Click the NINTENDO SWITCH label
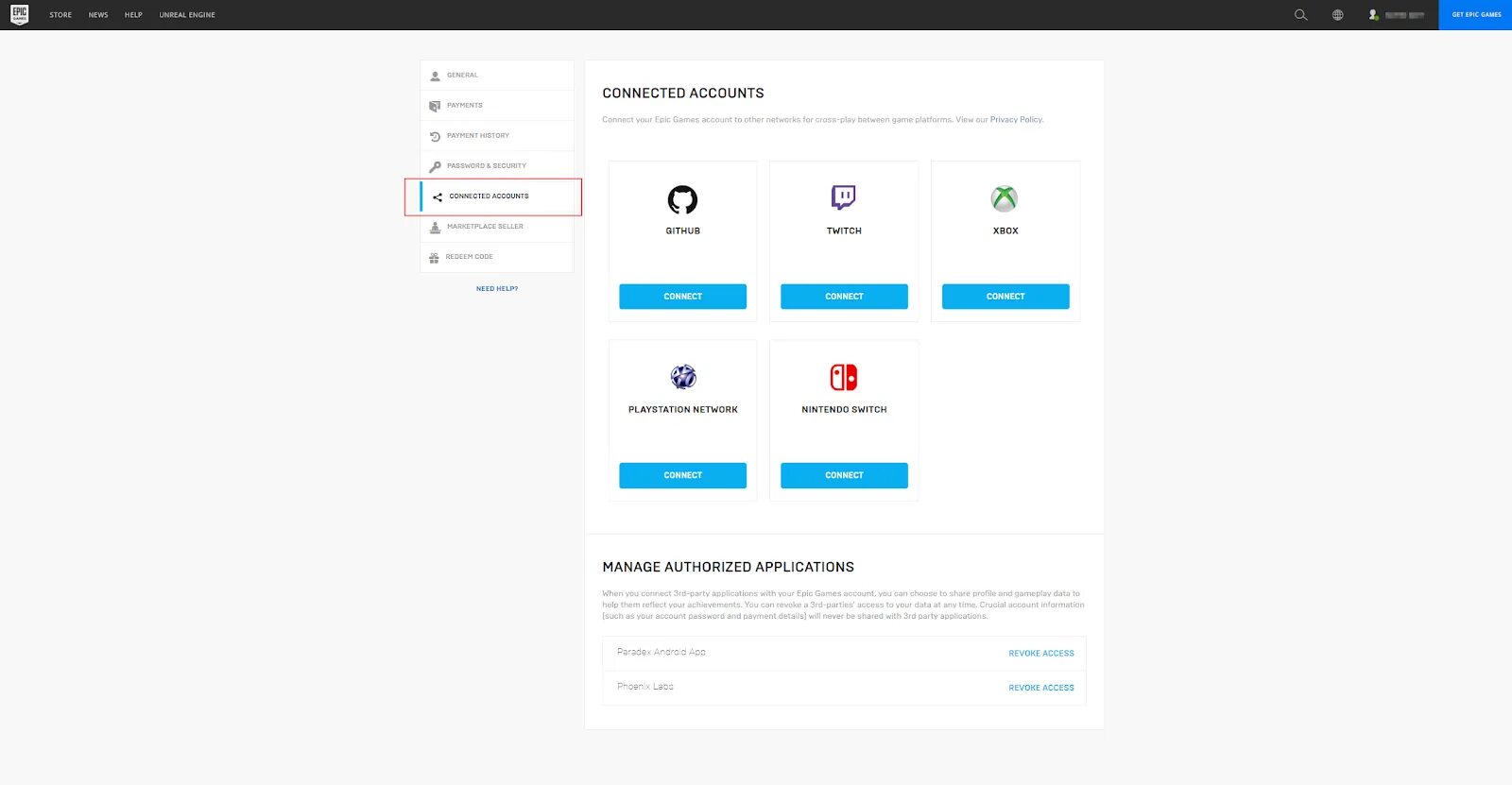Viewport: 1512px width, 785px height. coord(844,410)
